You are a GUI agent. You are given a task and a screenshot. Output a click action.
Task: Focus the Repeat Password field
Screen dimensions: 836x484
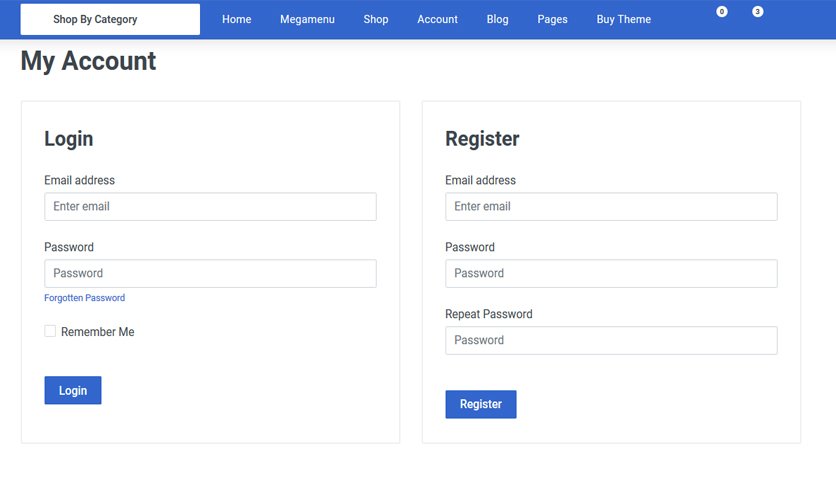pyautogui.click(x=612, y=340)
